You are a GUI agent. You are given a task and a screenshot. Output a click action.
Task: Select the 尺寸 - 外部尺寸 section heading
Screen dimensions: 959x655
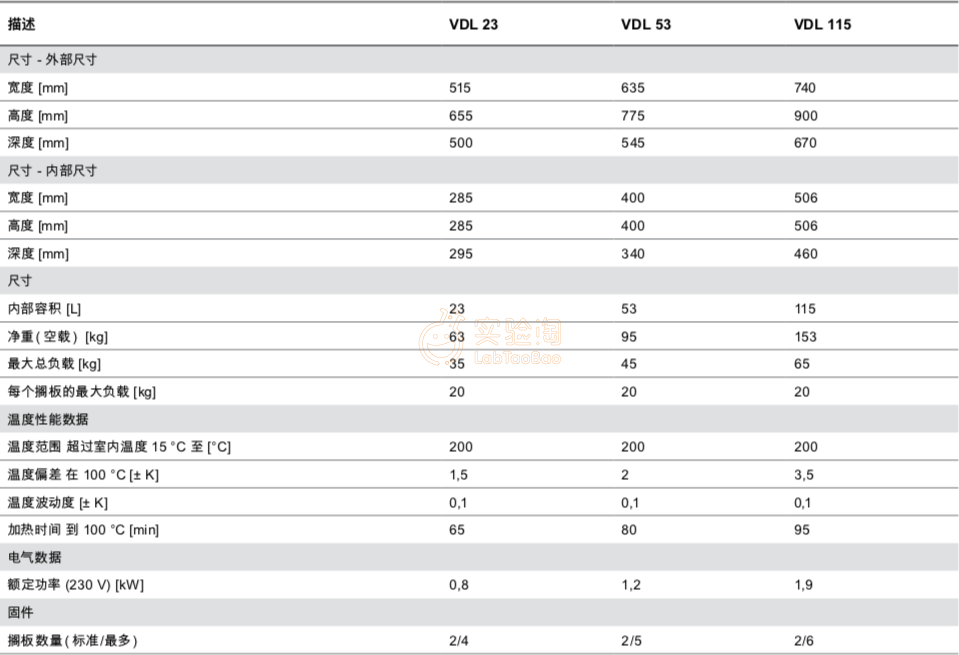52,60
